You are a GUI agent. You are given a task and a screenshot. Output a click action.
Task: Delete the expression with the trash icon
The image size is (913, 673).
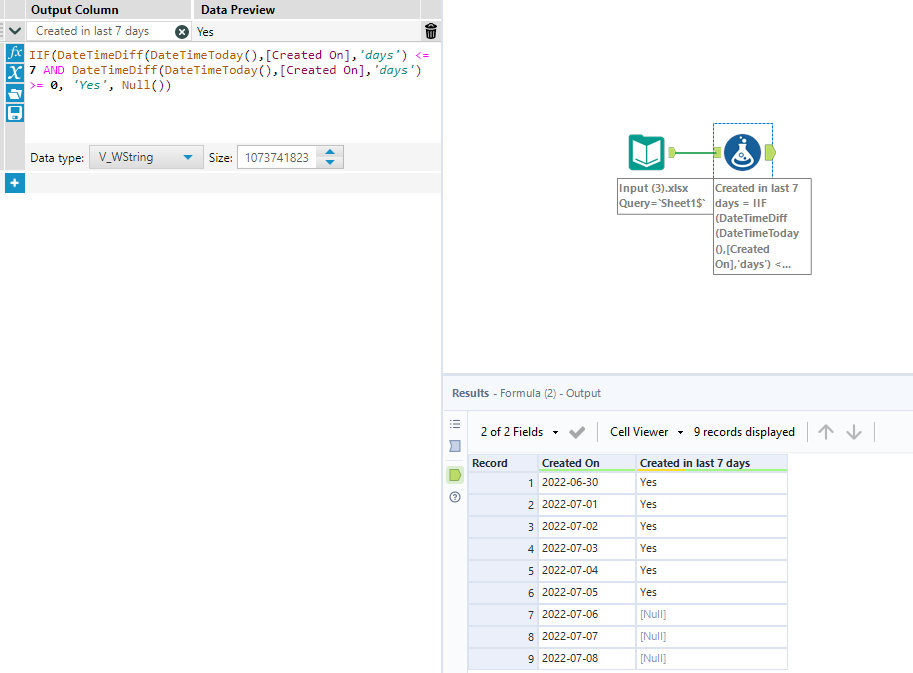(x=430, y=31)
